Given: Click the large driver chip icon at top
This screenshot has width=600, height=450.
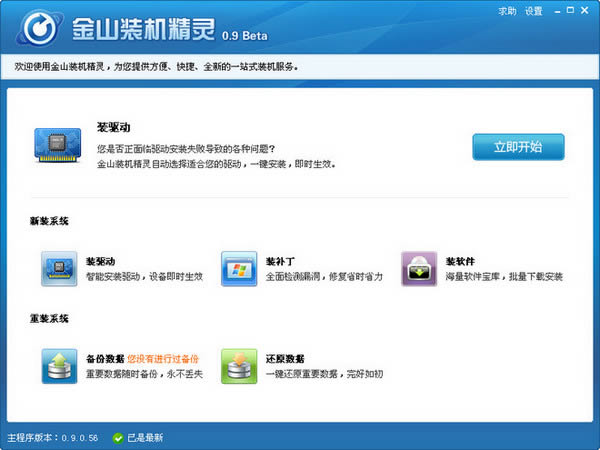Looking at the screenshot, I should pos(57,145).
